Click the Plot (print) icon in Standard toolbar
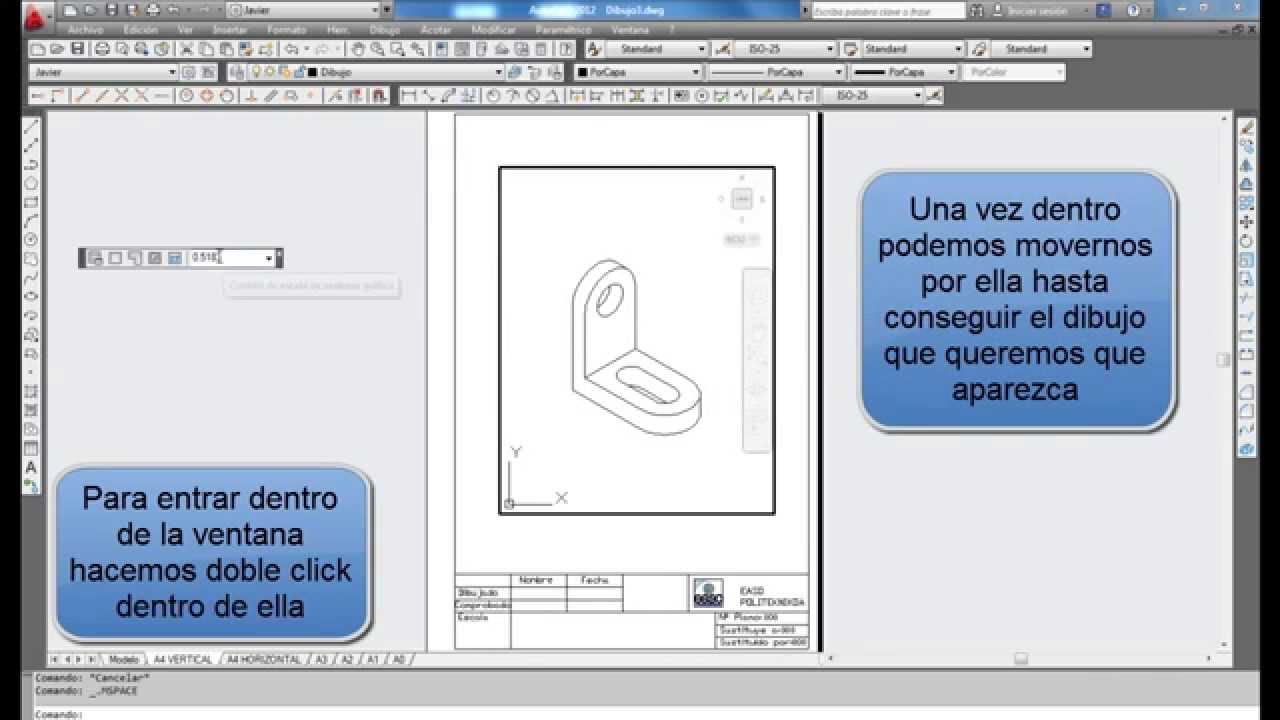Screen dimensions: 1280x720 pos(101,49)
